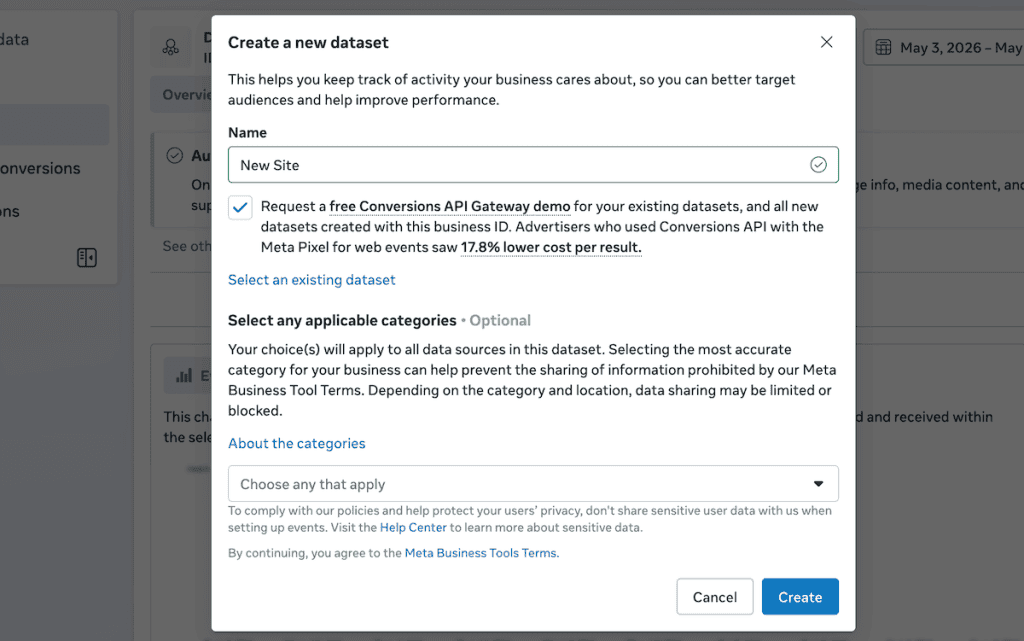1024x641 pixels.
Task: Click the 17.8% lower cost per result text
Action: (x=551, y=247)
